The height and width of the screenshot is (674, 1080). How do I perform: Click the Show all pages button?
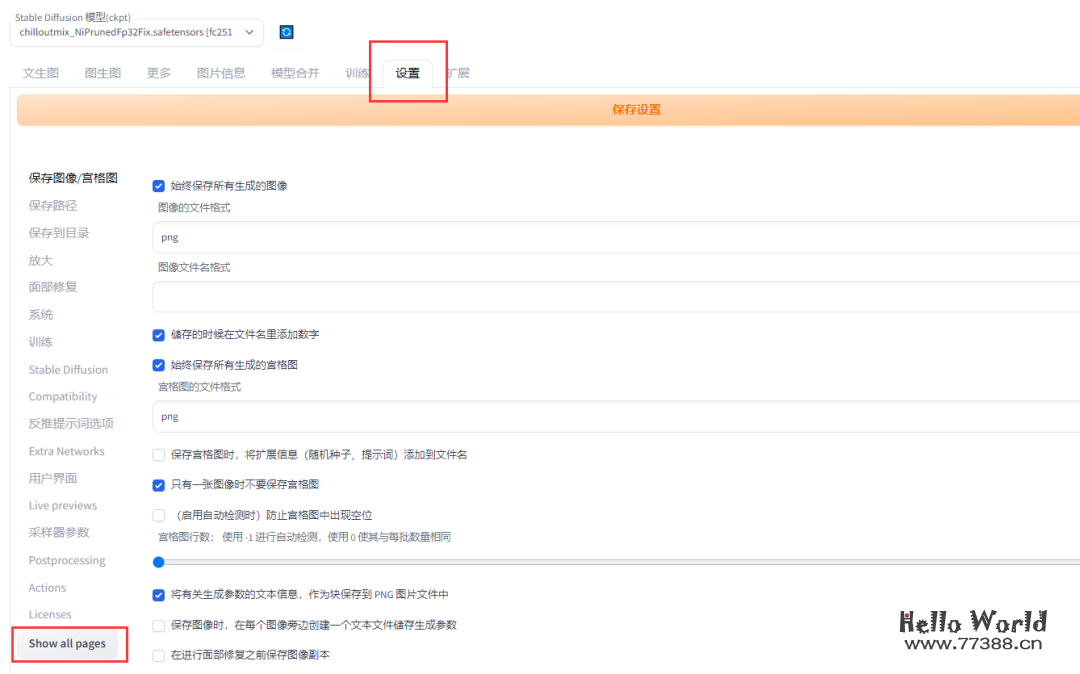68,644
